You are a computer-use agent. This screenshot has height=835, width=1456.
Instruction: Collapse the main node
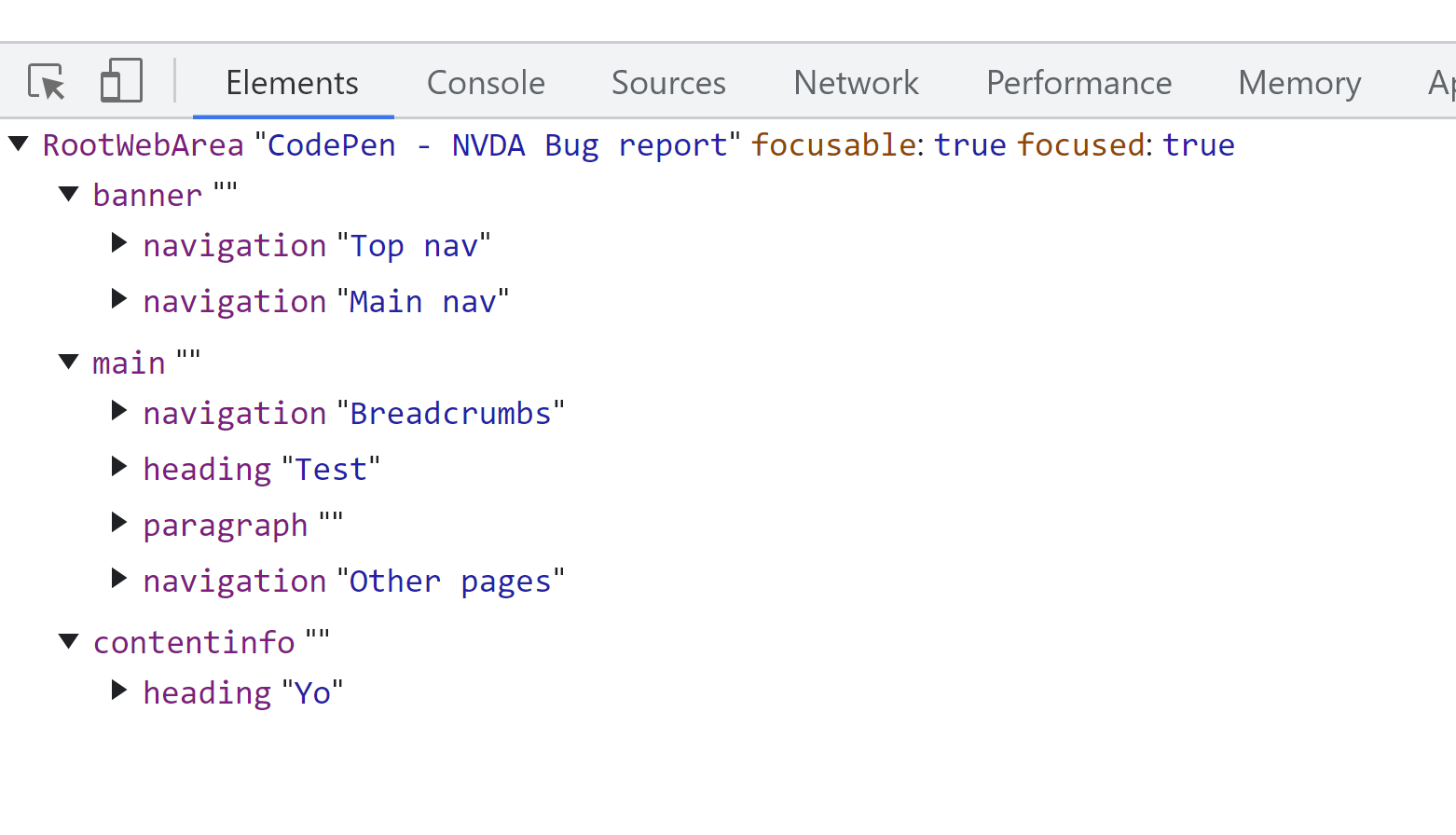click(68, 361)
